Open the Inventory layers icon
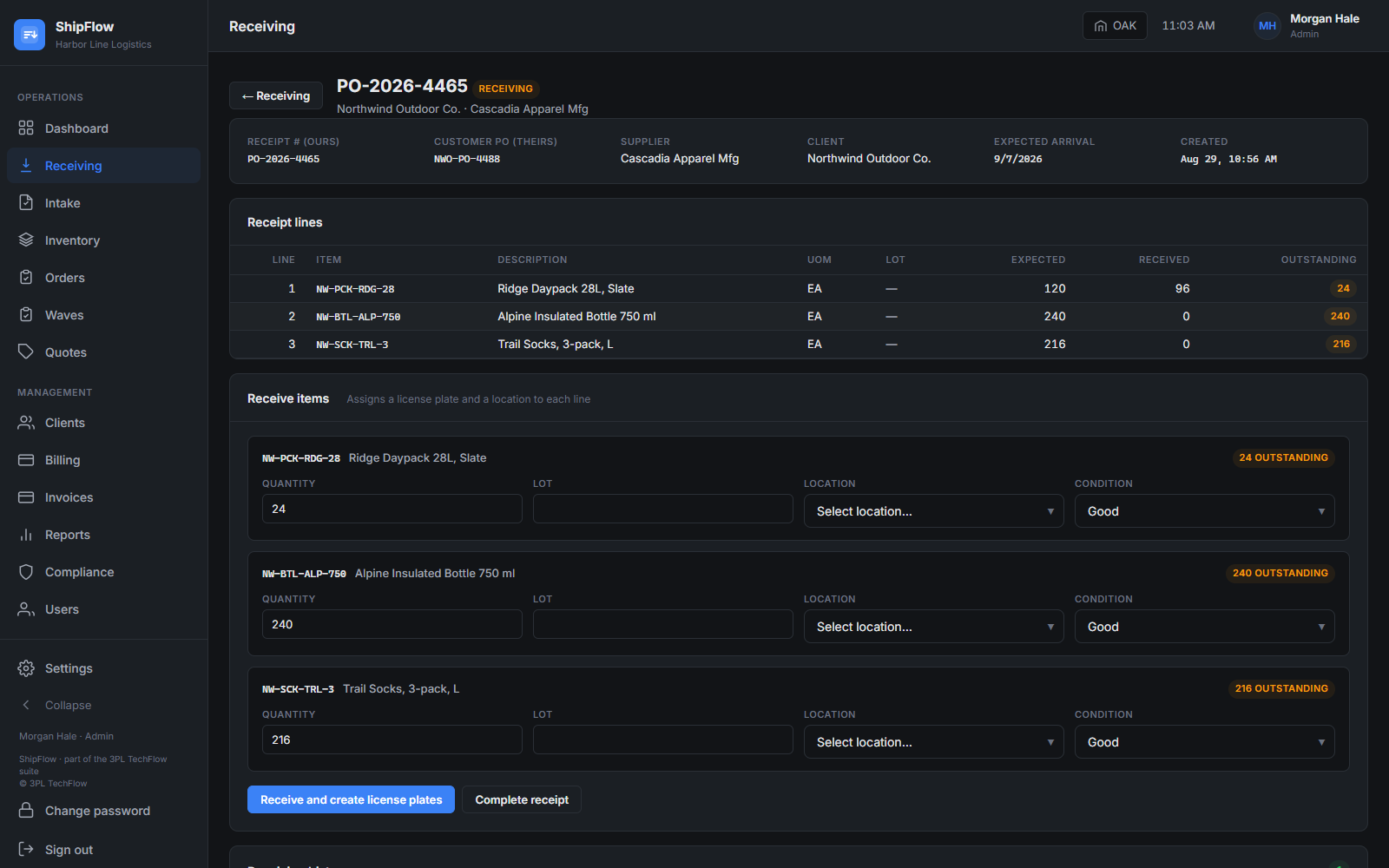Image resolution: width=1389 pixels, height=868 pixels. coord(26,240)
